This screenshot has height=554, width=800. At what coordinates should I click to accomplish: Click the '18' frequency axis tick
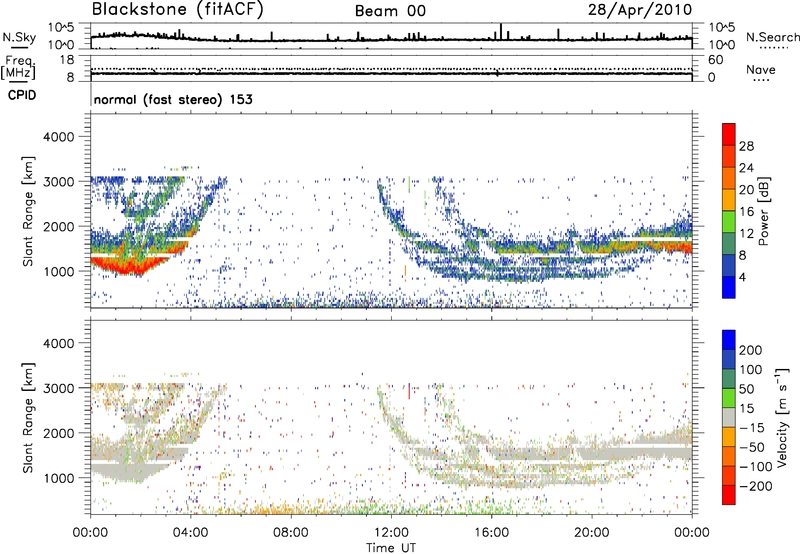pos(67,60)
